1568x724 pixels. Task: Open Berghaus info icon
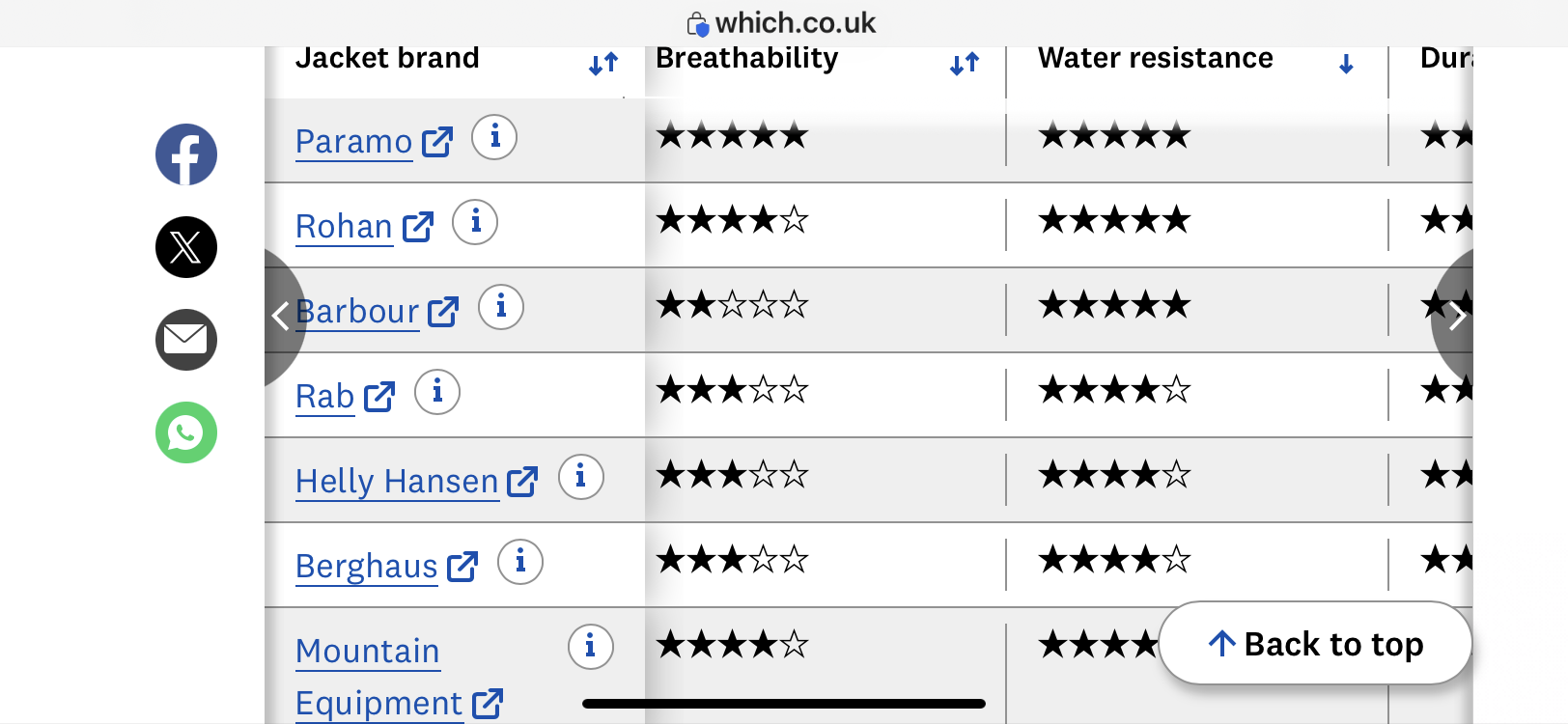[x=520, y=562]
